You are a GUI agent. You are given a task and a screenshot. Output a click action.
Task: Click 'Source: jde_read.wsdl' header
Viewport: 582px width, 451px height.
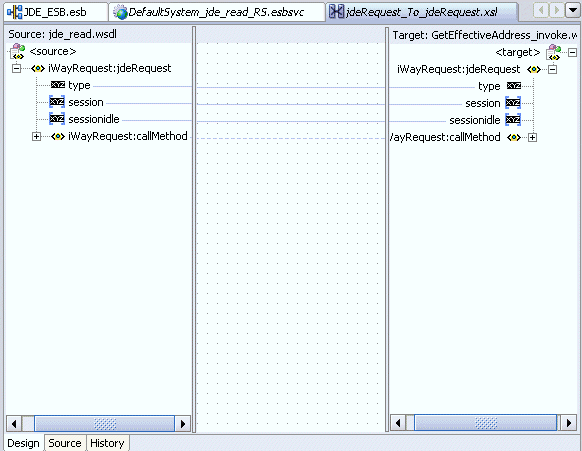pos(62,34)
